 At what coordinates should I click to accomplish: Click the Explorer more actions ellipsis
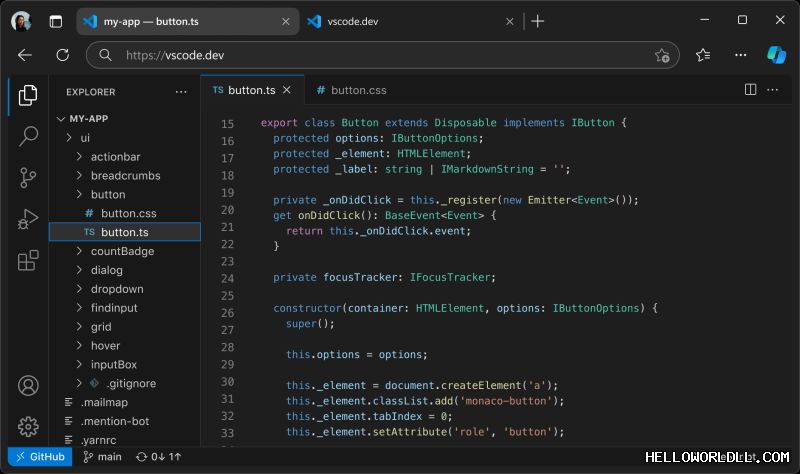[x=181, y=92]
